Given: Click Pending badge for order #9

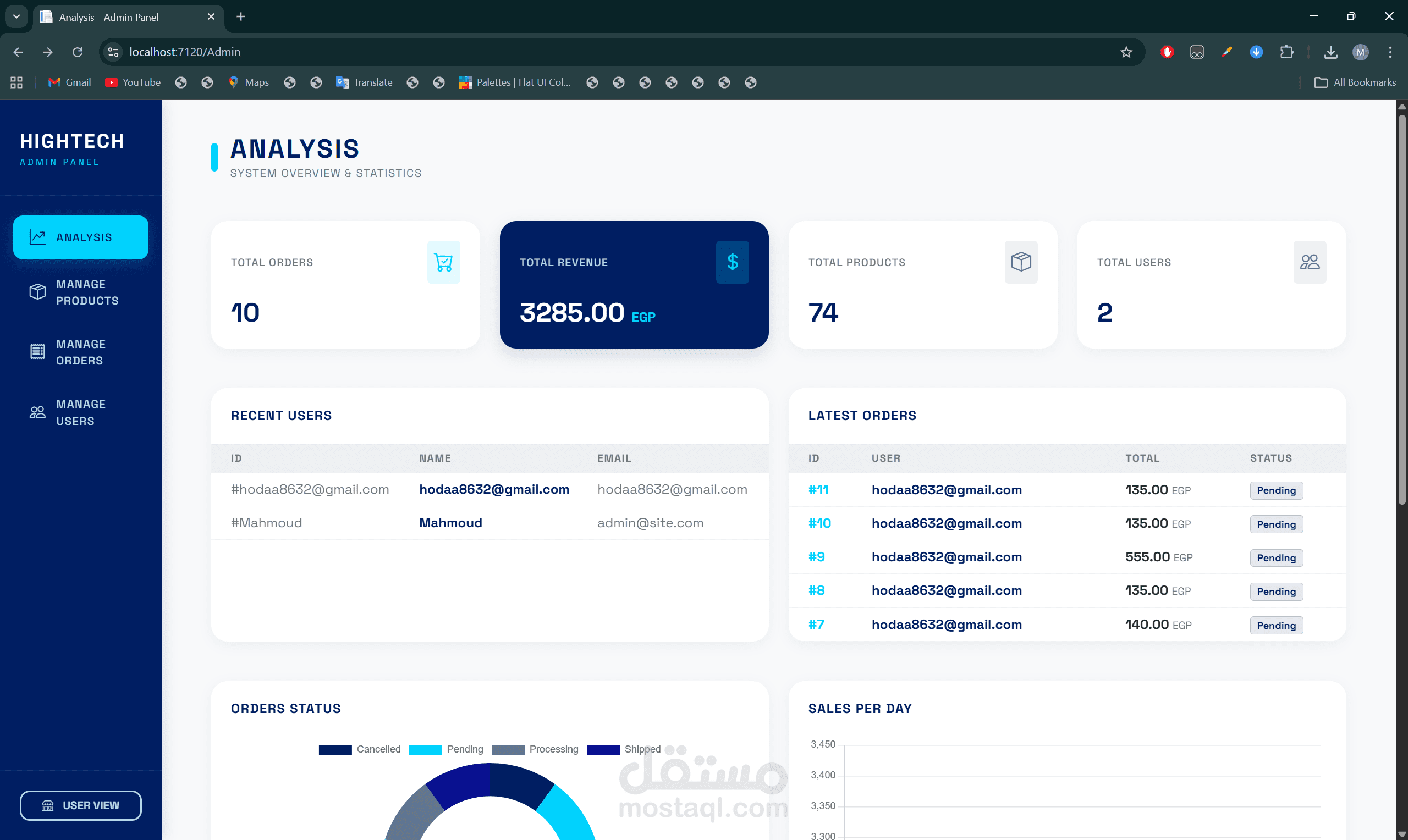Looking at the screenshot, I should tap(1276, 557).
